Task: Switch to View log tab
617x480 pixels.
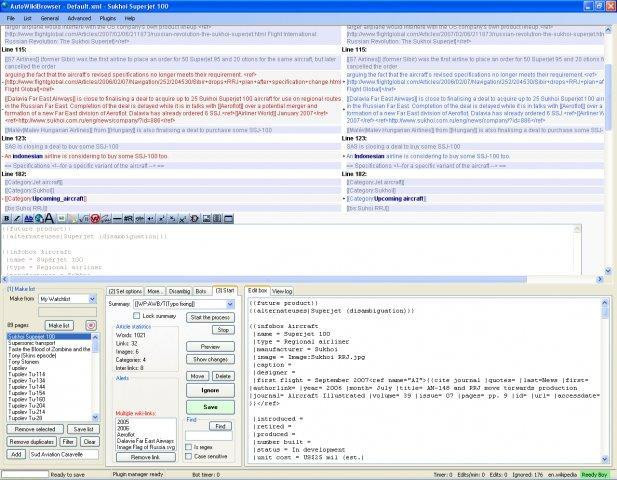Action: tap(282, 292)
